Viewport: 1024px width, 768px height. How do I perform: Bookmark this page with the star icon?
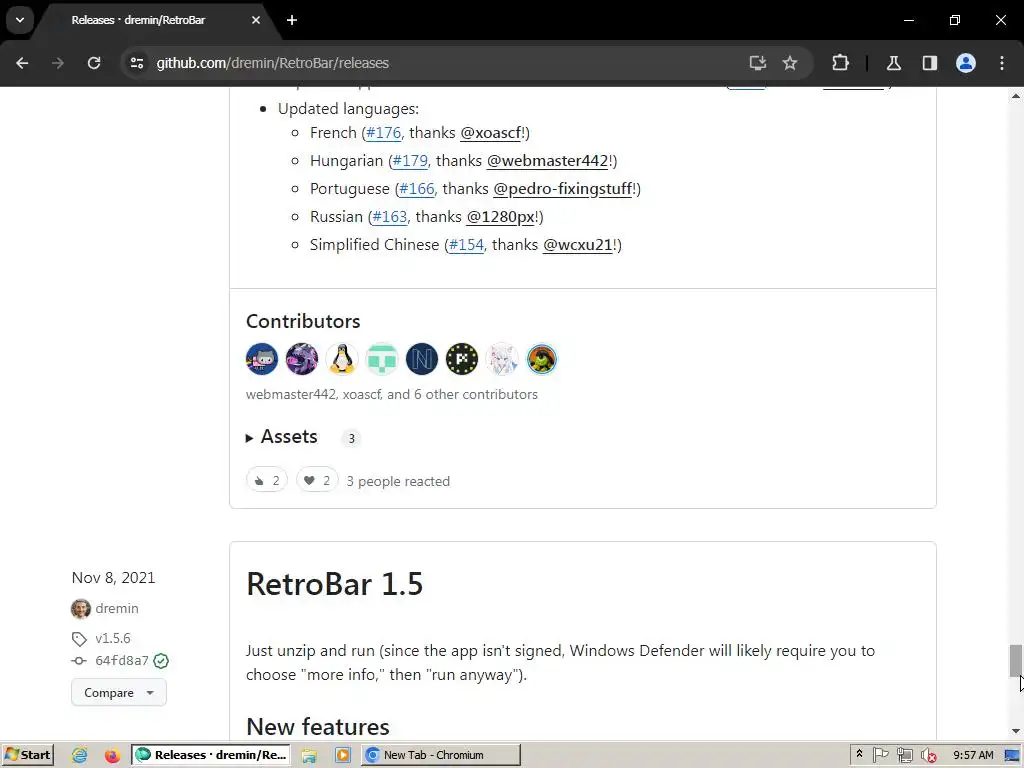point(790,63)
